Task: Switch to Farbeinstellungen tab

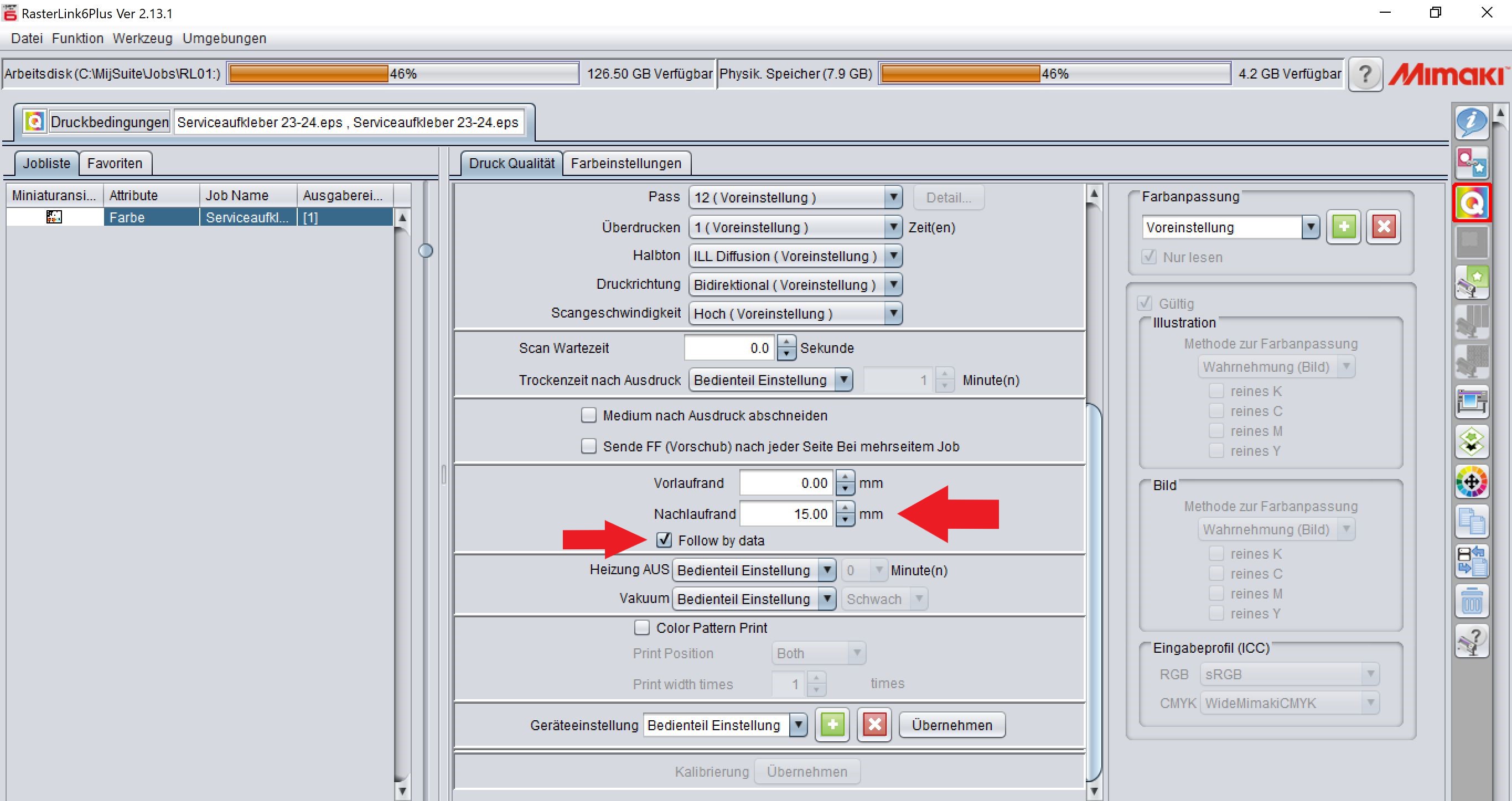Action: (x=626, y=163)
